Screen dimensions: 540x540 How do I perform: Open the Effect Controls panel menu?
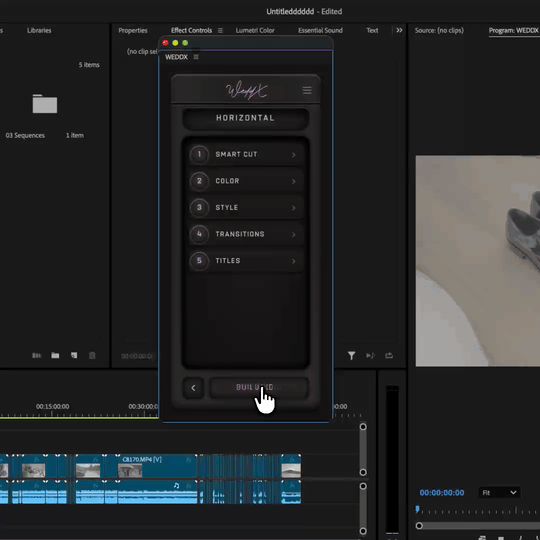(220, 30)
